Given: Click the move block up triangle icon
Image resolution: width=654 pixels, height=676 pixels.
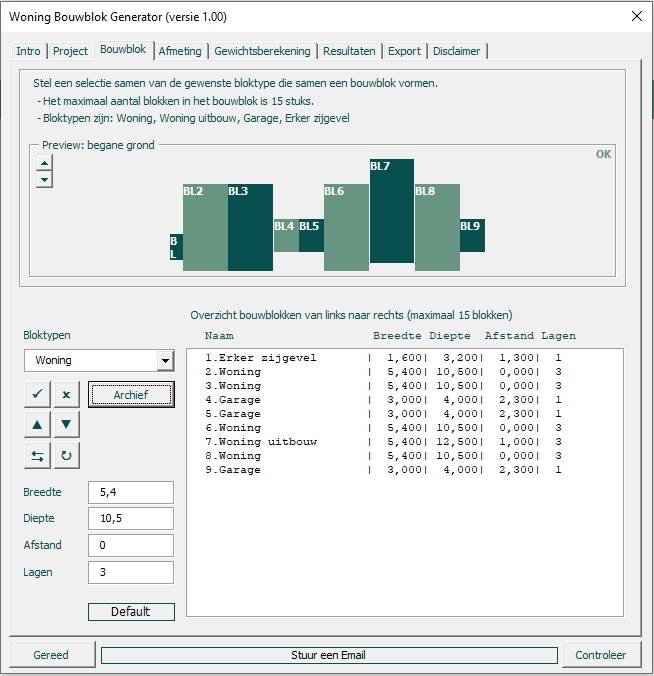Looking at the screenshot, I should pyautogui.click(x=37, y=425).
